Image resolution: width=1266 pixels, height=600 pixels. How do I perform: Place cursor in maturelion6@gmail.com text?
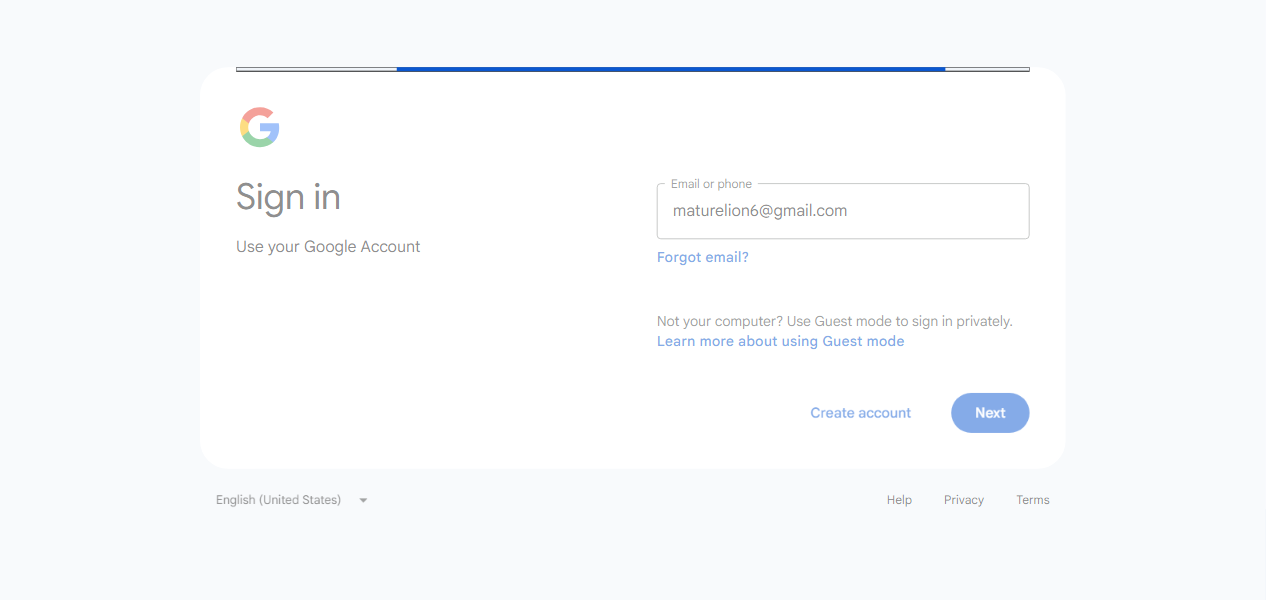760,211
